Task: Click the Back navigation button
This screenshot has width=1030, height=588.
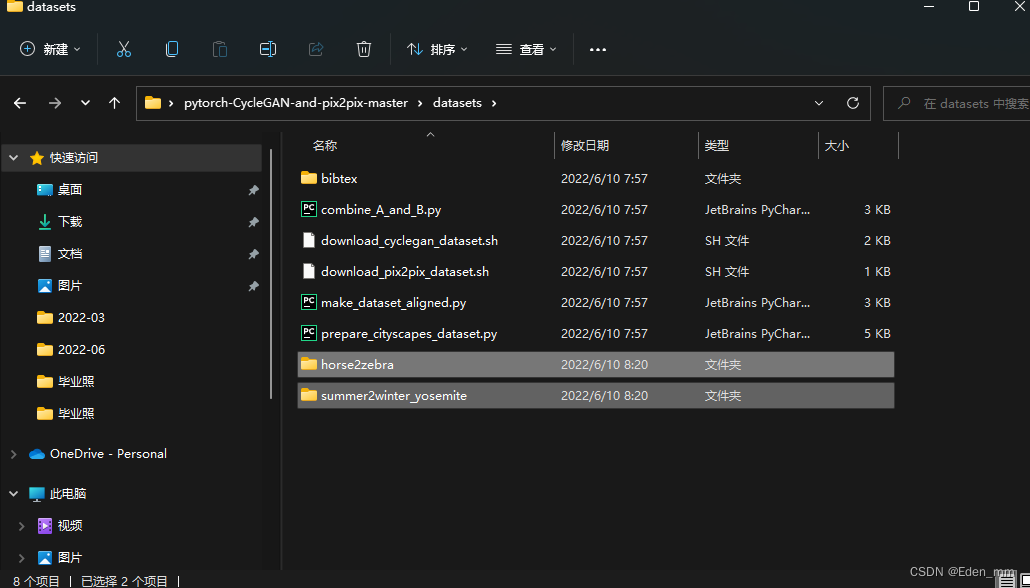Action: (20, 102)
